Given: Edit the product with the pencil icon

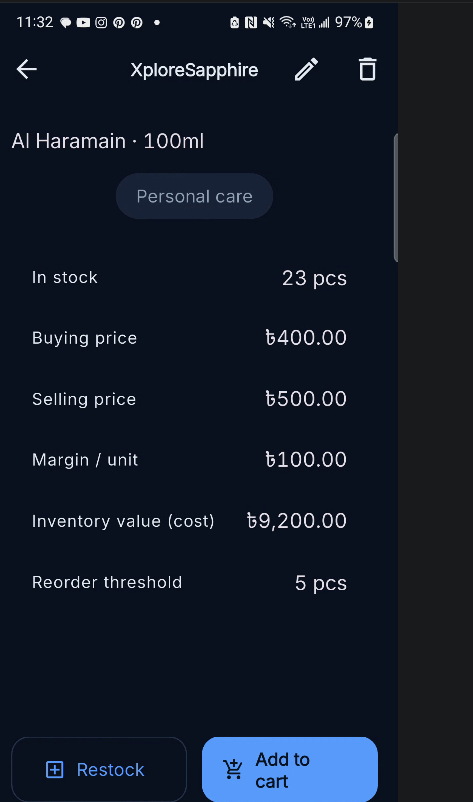Looking at the screenshot, I should click(x=306, y=70).
